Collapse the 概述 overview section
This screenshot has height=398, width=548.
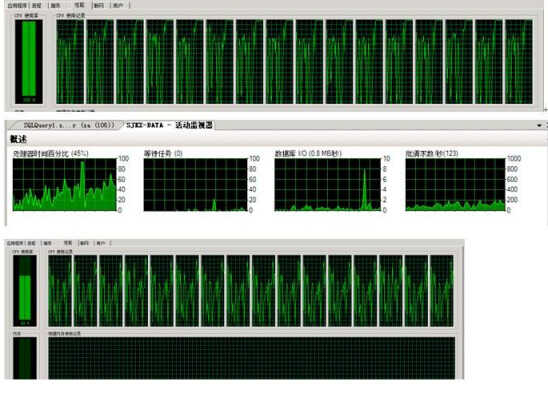18,139
